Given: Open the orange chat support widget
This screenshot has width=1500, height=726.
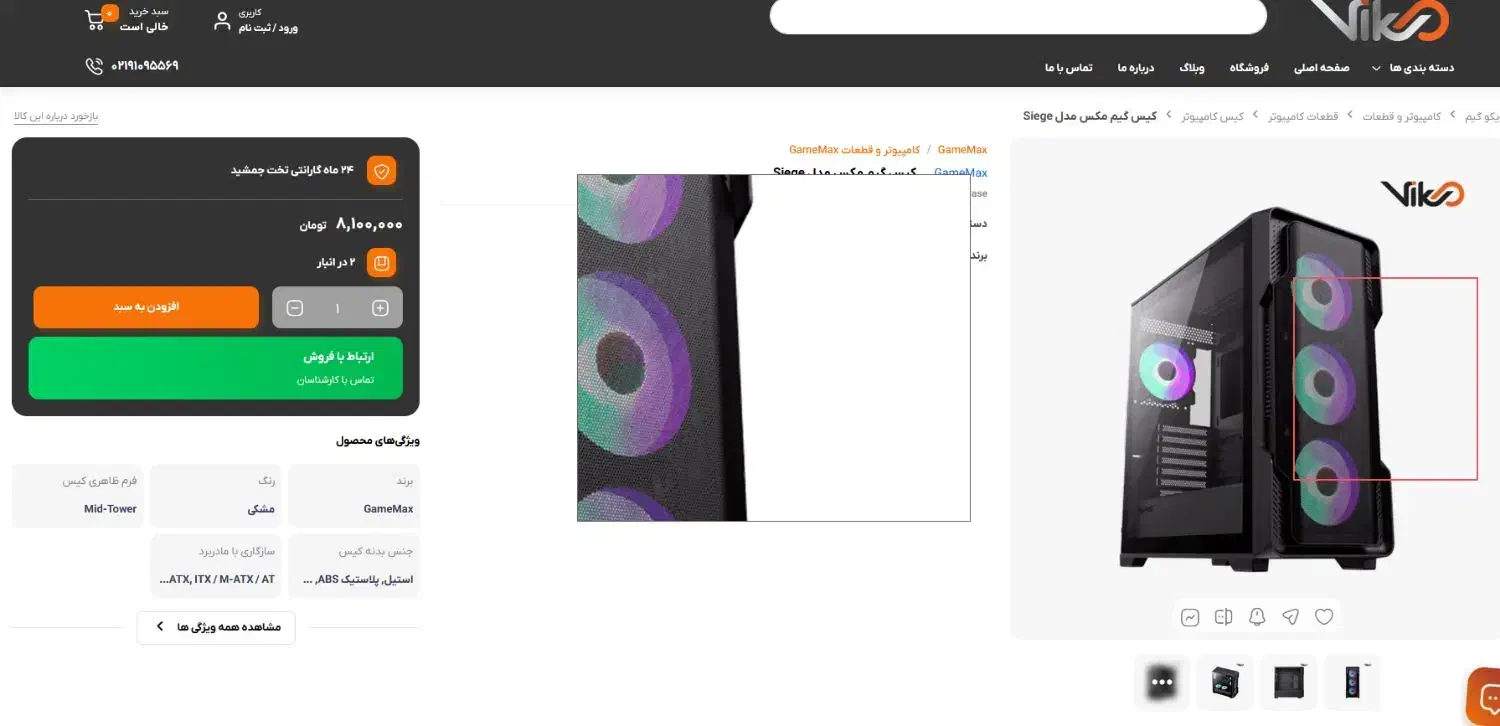Looking at the screenshot, I should coord(1483,696).
